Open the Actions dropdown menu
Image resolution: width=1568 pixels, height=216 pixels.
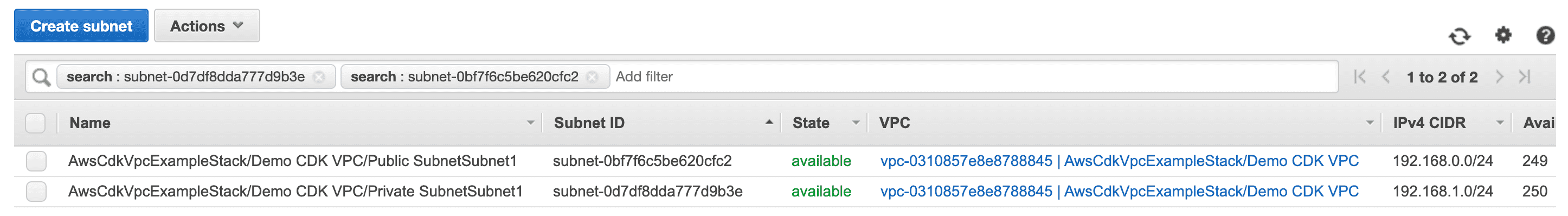207,26
